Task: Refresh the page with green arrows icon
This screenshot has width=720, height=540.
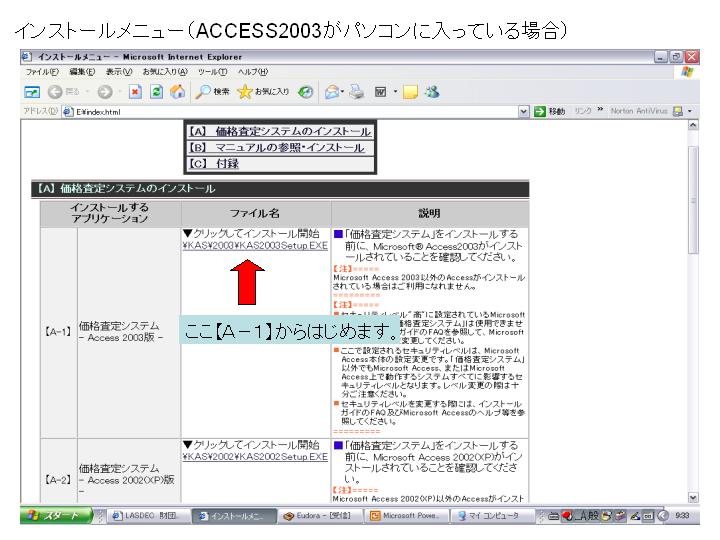Action: (x=157, y=92)
